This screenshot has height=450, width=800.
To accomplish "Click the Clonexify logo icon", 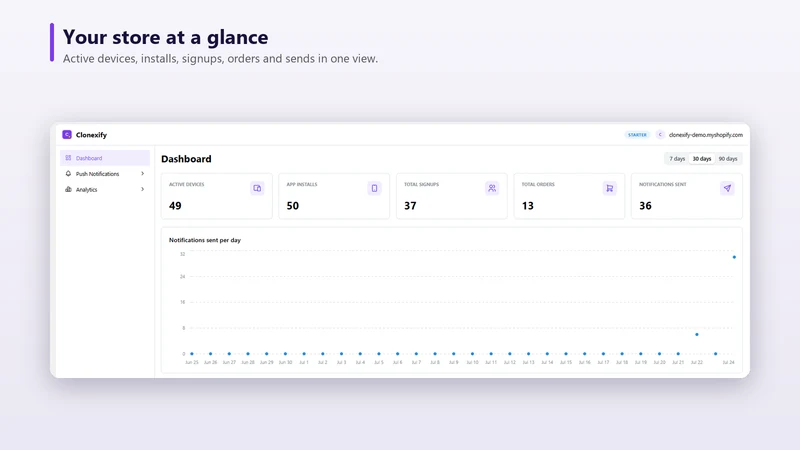I will coord(67,135).
